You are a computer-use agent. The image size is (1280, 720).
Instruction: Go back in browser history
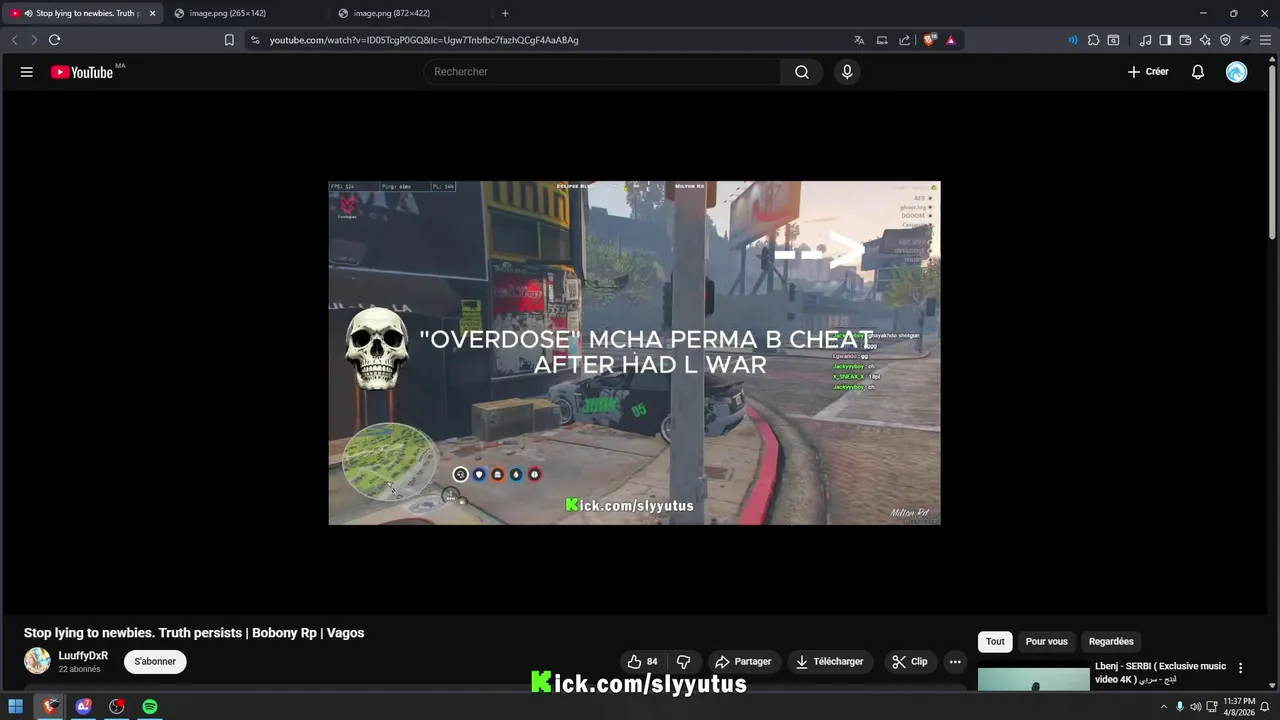click(14, 40)
